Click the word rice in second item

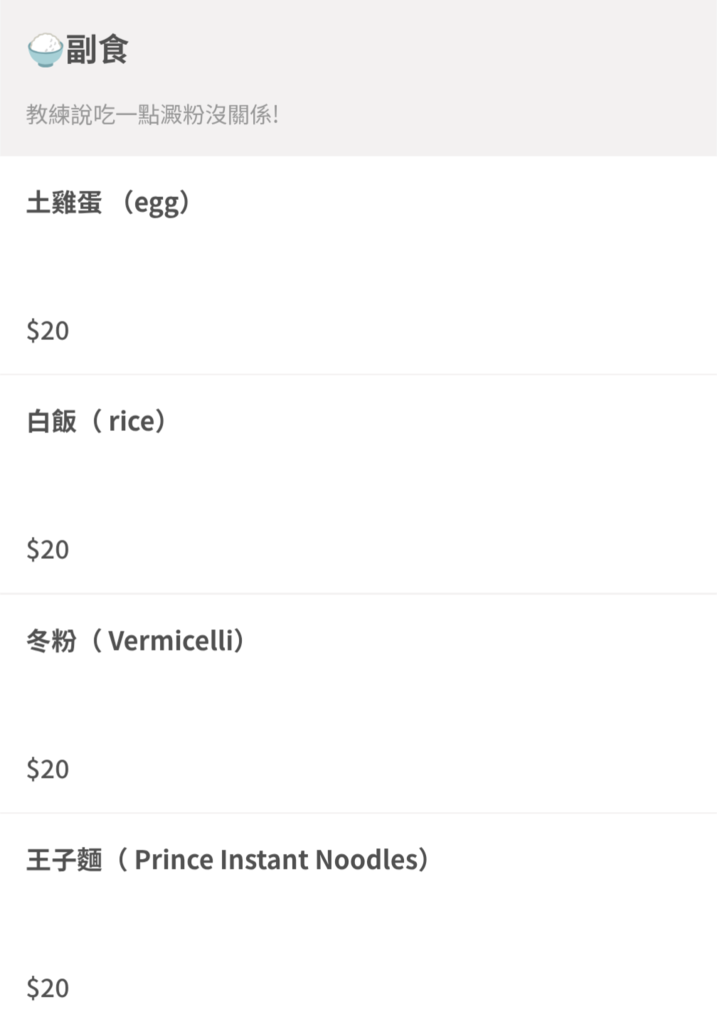131,422
